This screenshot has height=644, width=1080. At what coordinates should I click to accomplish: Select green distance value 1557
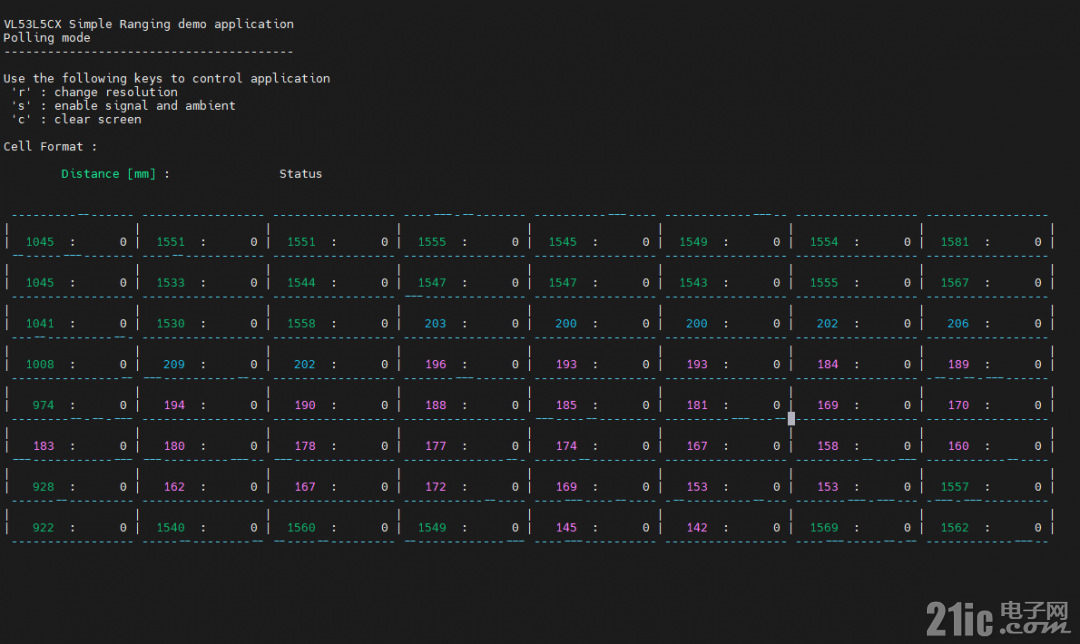click(x=955, y=487)
